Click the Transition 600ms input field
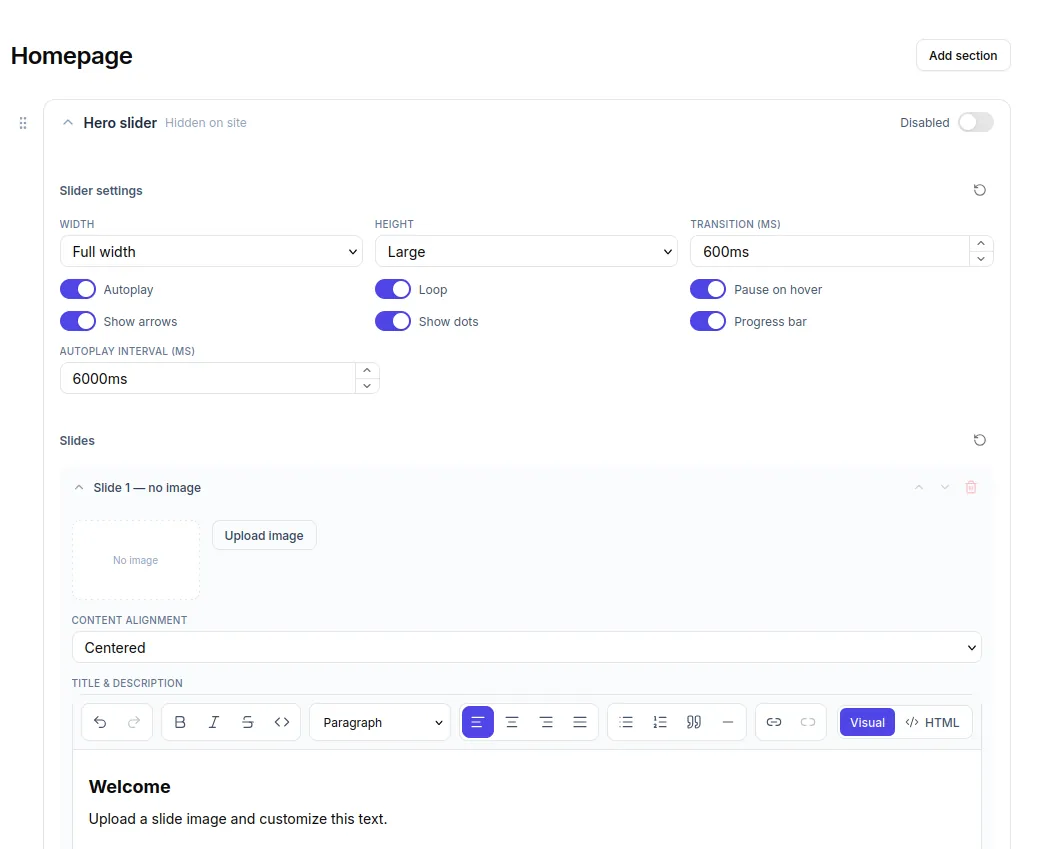This screenshot has width=1062, height=849. pos(830,252)
